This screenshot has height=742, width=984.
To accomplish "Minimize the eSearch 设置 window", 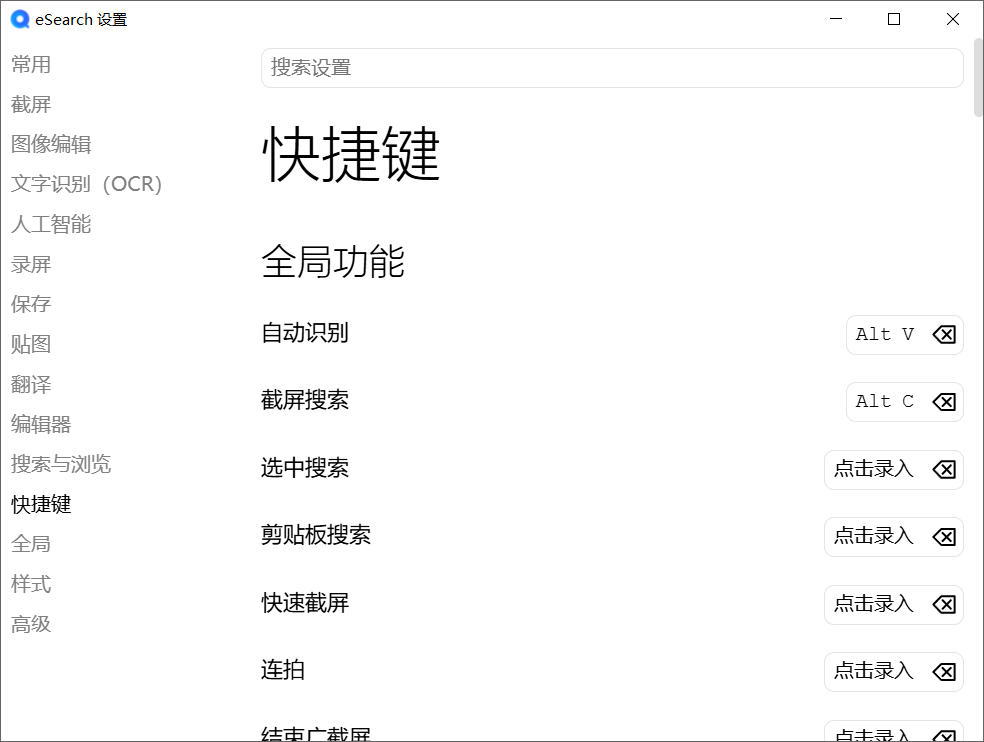I will 836,19.
